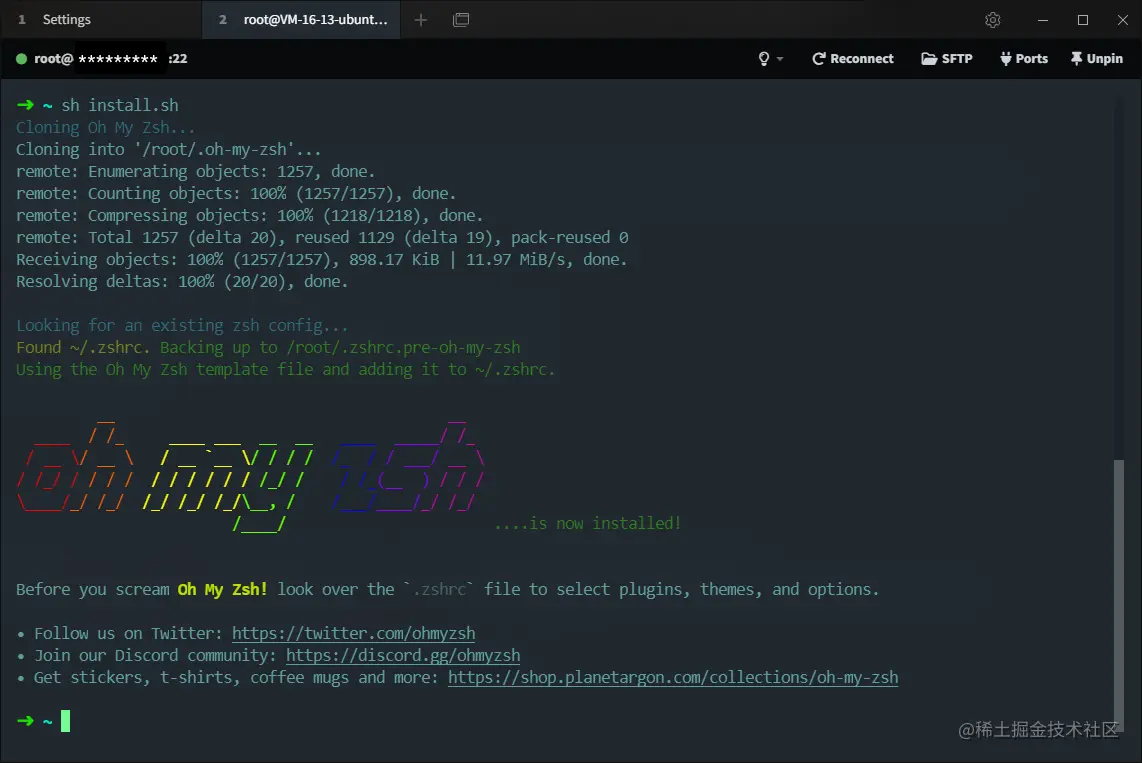Switch to the Settings tab
The height and width of the screenshot is (763, 1142).
coord(66,20)
